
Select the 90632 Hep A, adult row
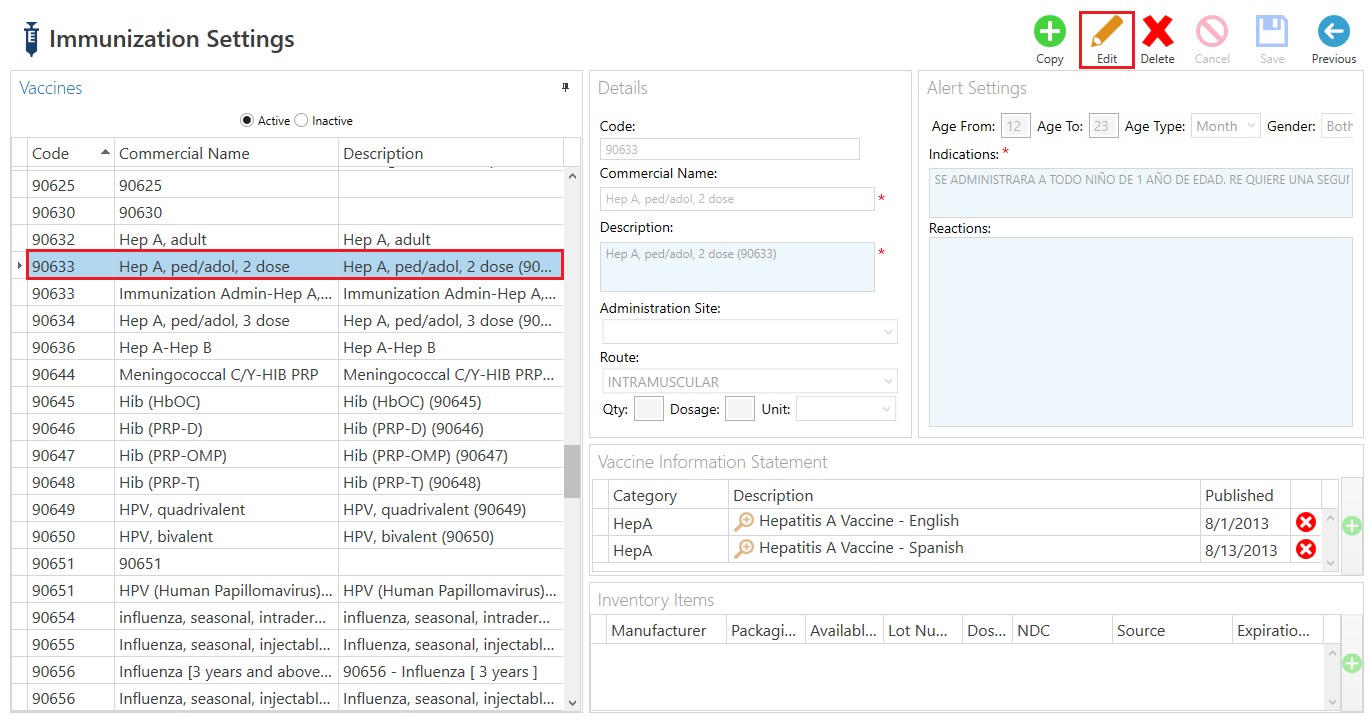point(200,239)
